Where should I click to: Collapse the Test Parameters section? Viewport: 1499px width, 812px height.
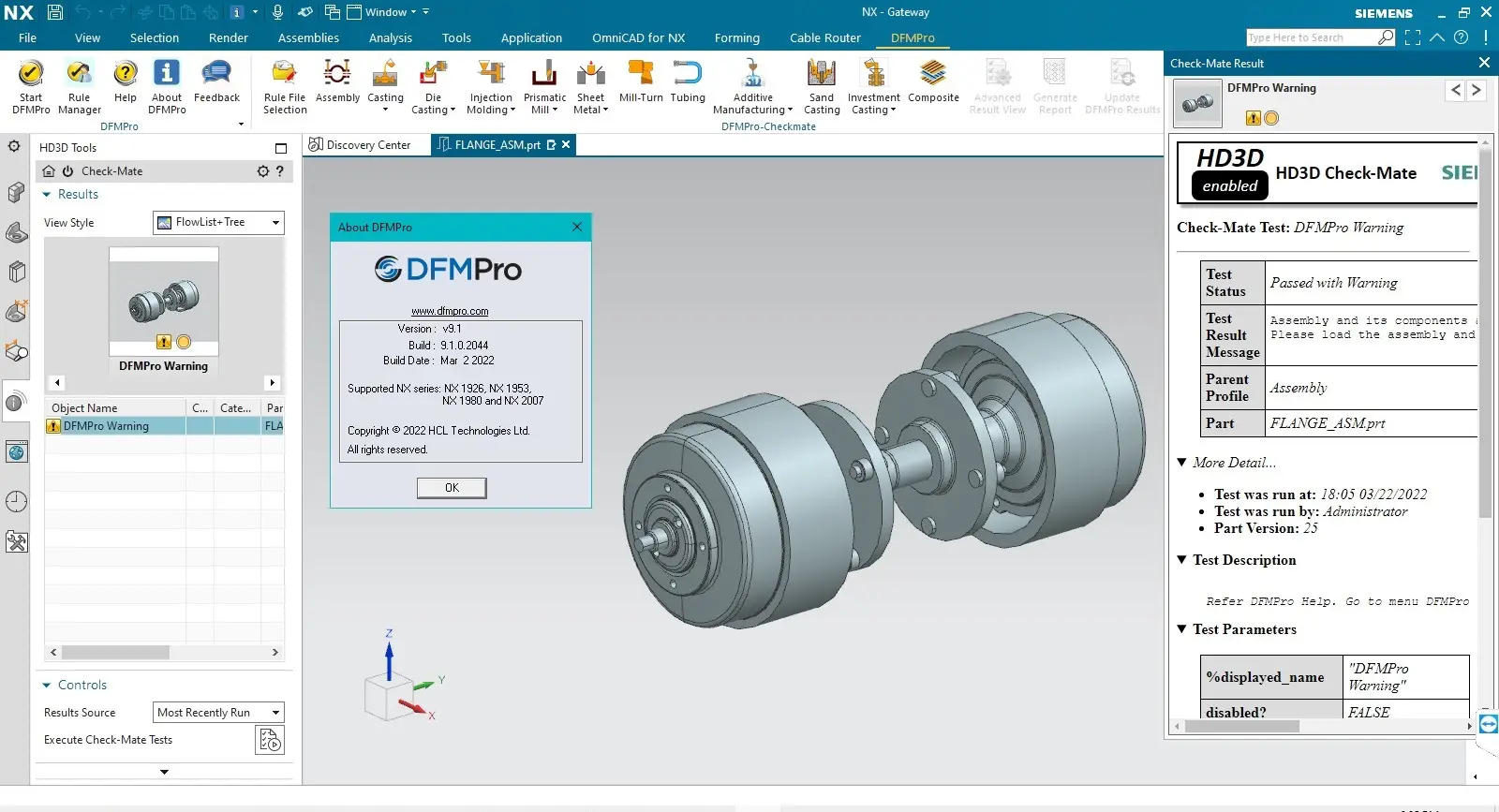point(1182,629)
